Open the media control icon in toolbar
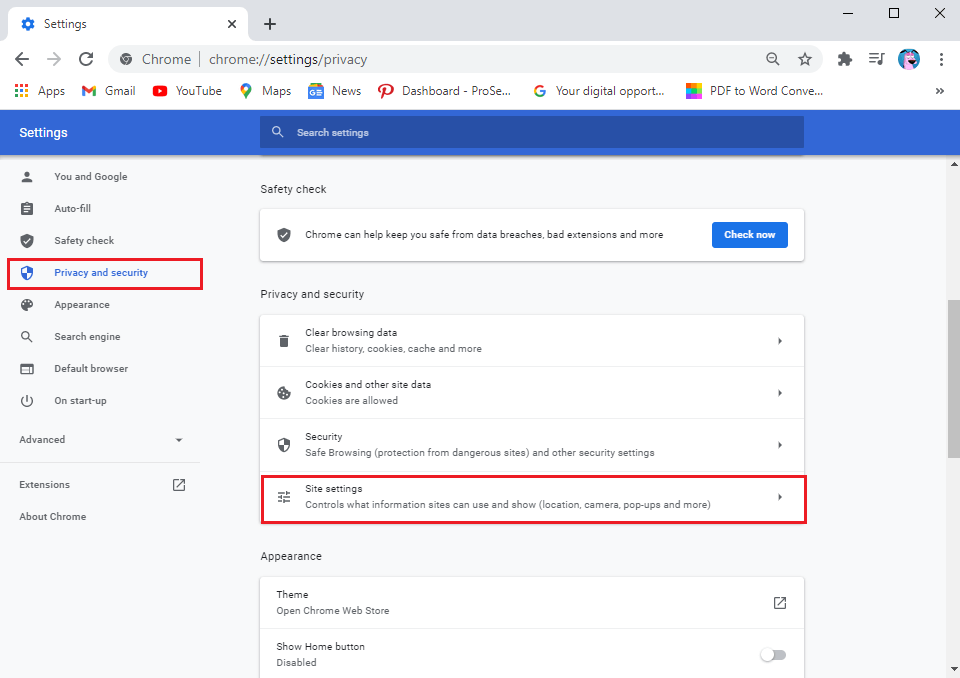Viewport: 960px width, 678px height. (x=877, y=59)
